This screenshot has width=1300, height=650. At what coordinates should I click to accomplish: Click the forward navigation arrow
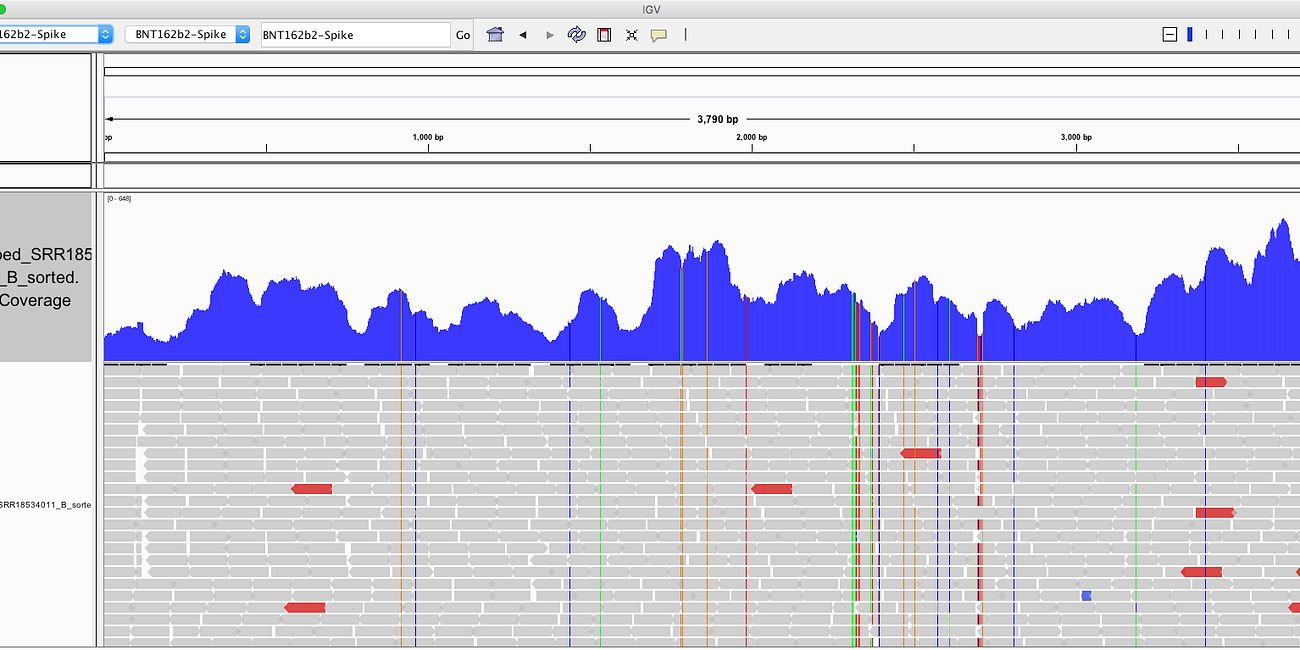[549, 35]
